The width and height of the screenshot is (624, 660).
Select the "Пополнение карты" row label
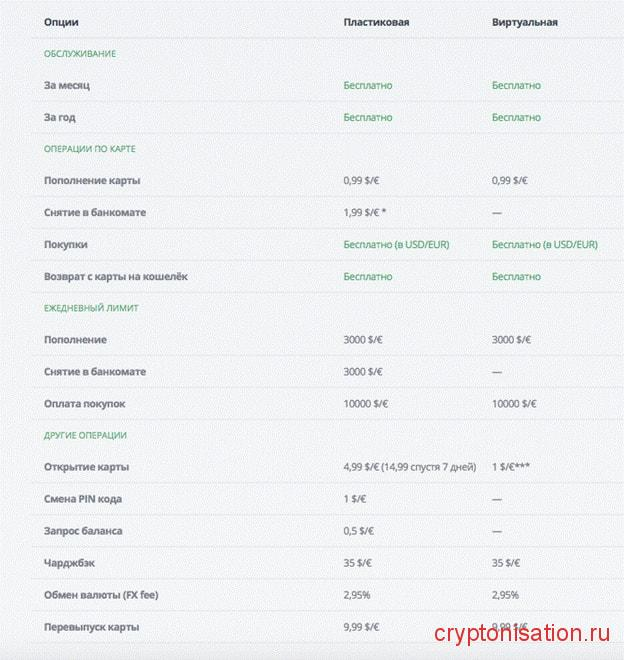[92, 181]
